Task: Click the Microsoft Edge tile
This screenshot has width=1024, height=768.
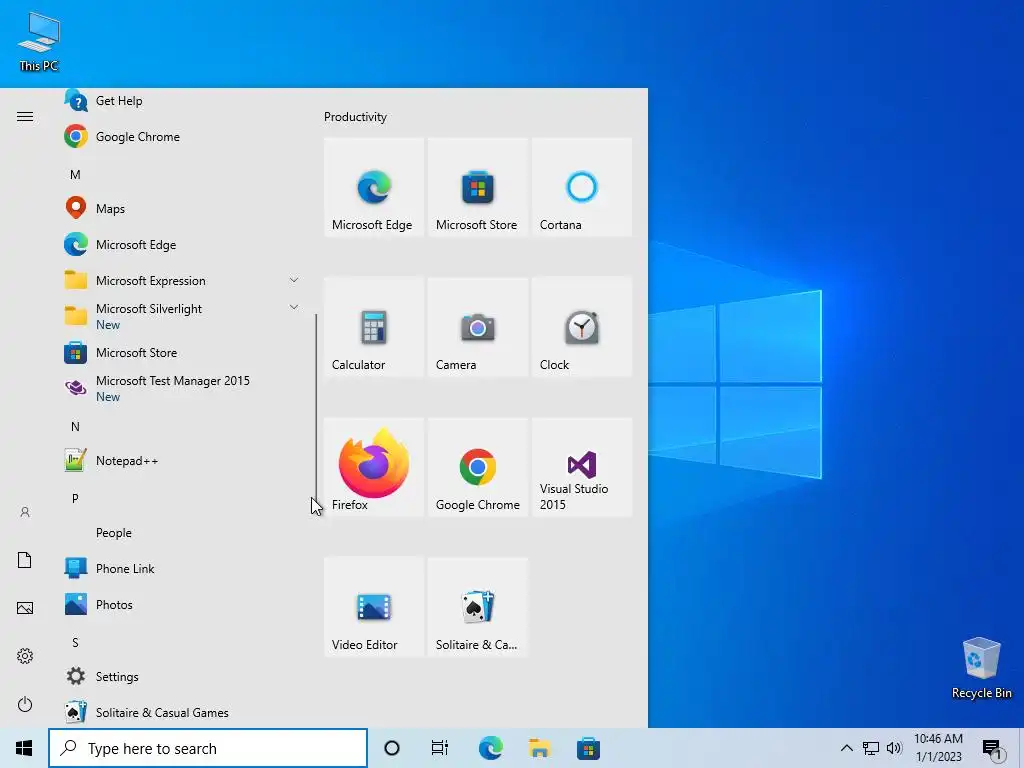Action: tap(374, 187)
